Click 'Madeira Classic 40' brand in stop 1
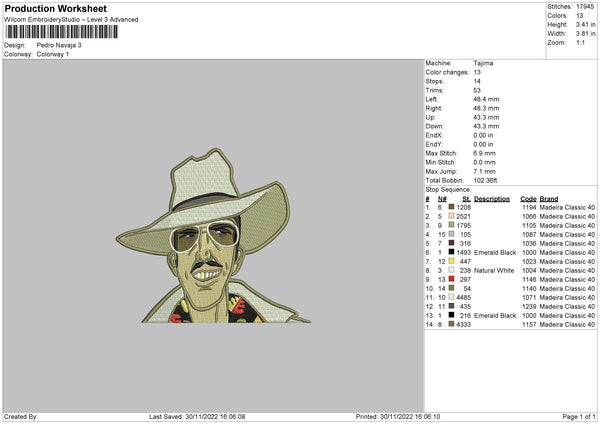This screenshot has height=424, width=600. 567,207
